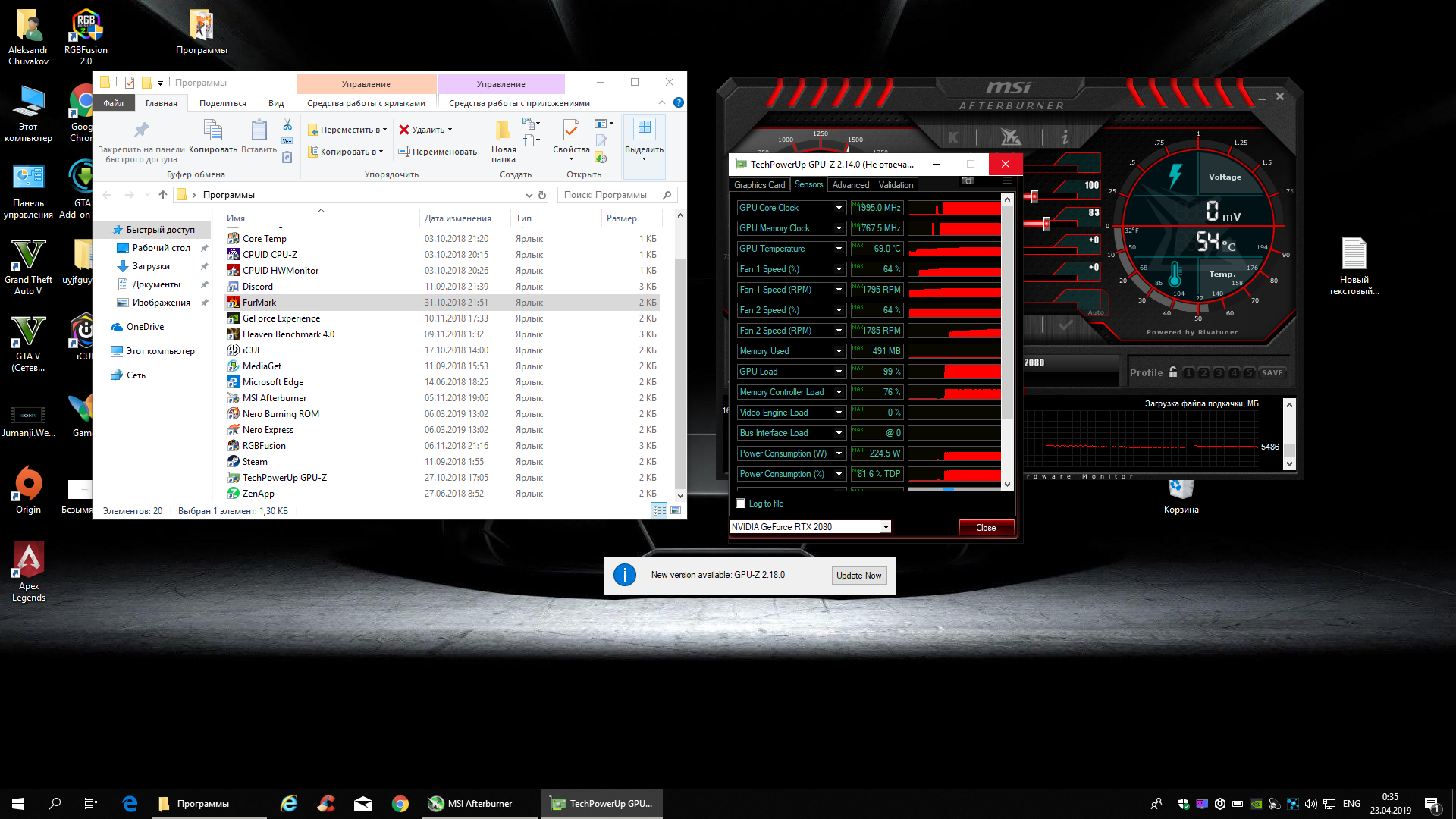Open MSI Afterburner information icon
Screen dimensions: 1456x819
[1065, 137]
